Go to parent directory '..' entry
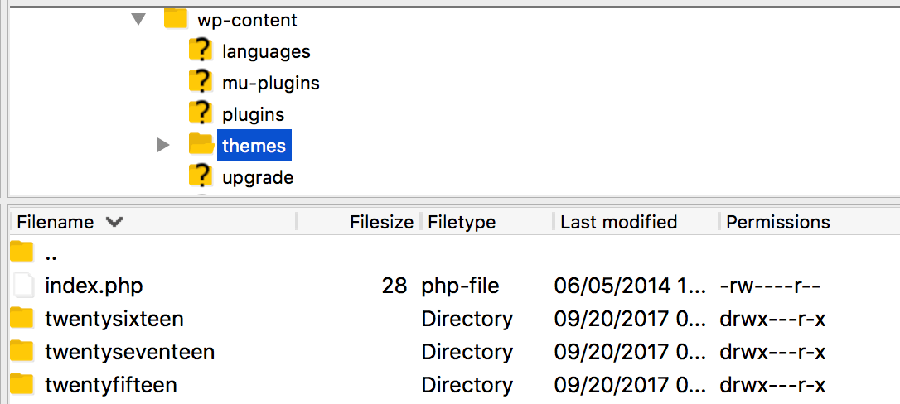The image size is (900, 404). point(50,254)
